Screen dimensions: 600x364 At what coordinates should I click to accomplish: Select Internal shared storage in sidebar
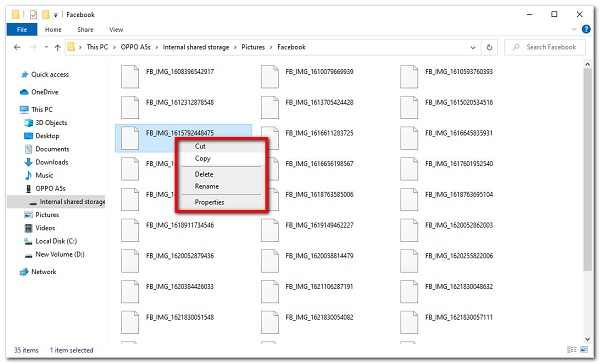(x=56, y=201)
